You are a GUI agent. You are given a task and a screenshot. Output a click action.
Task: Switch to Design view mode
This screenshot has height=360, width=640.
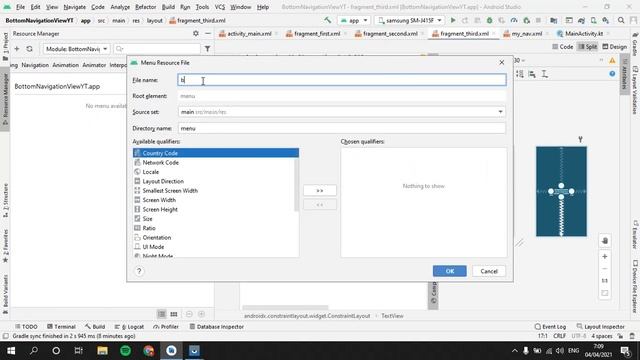614,47
